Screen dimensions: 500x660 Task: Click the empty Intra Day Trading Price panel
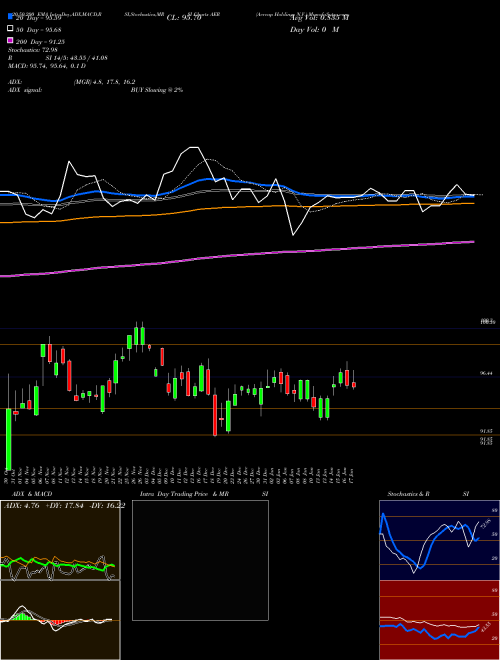point(200,560)
